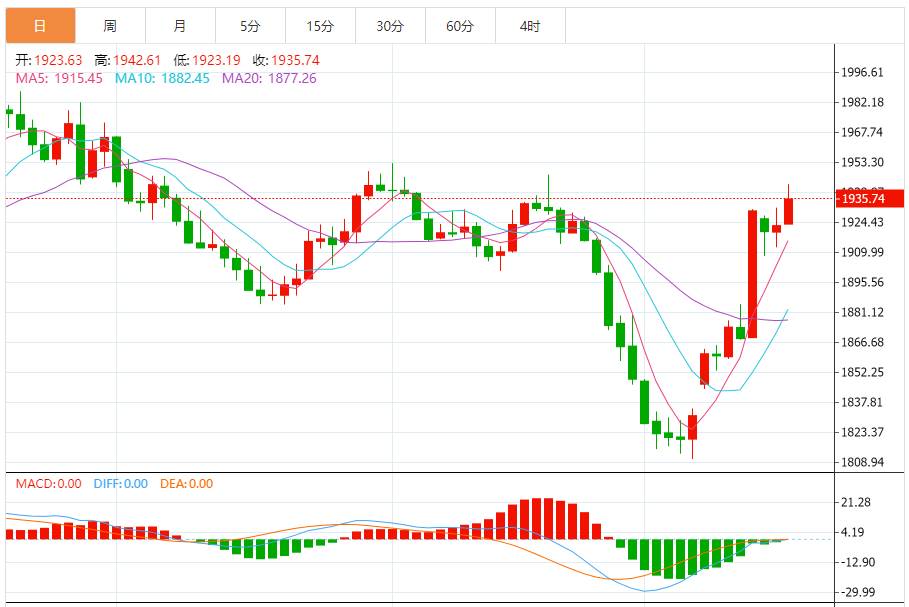Switch to the 月 monthly tab
The image size is (909, 607).
coord(180,26)
